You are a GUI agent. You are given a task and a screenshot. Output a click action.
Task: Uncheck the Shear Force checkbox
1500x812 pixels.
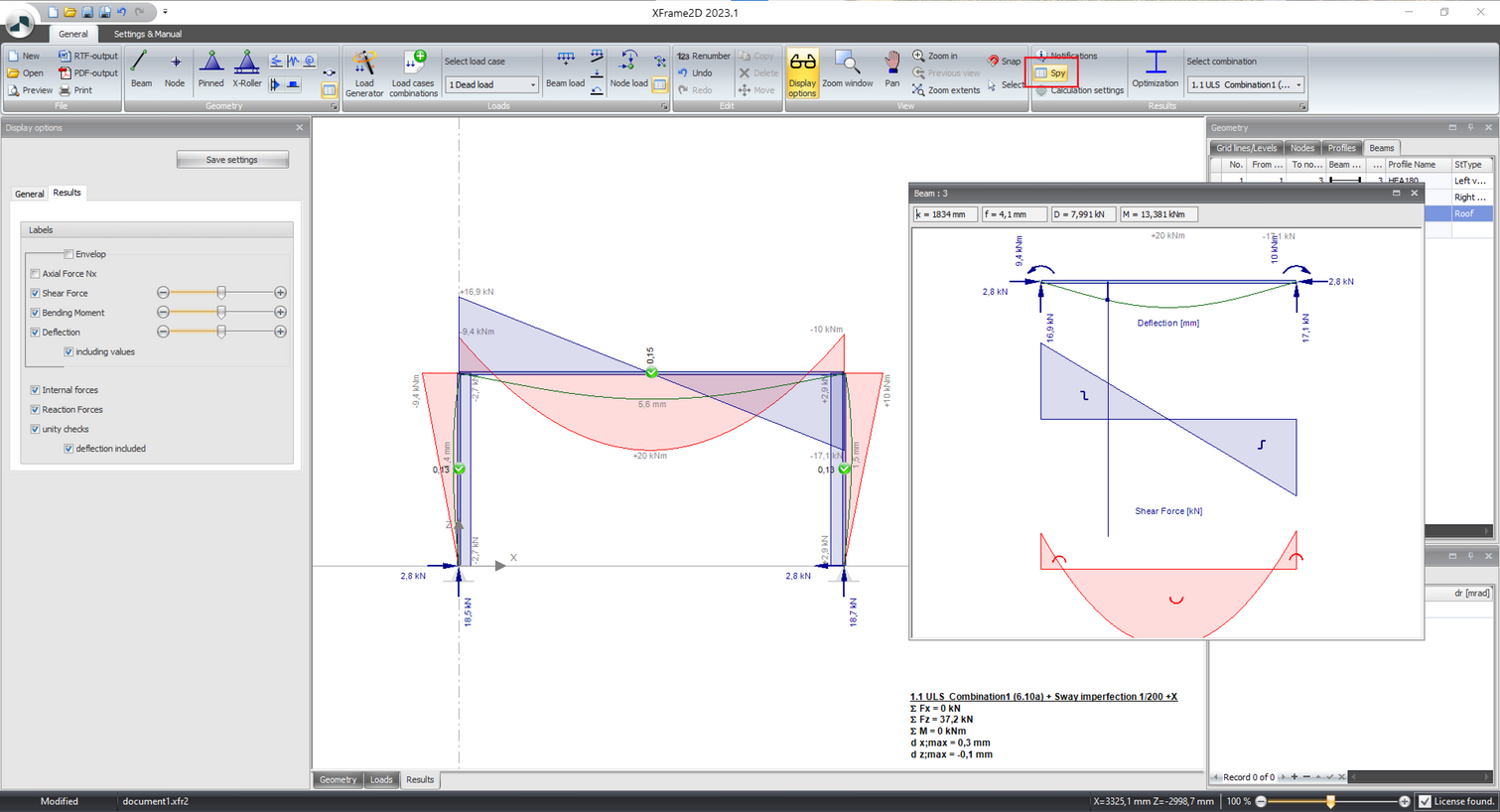[x=36, y=294]
